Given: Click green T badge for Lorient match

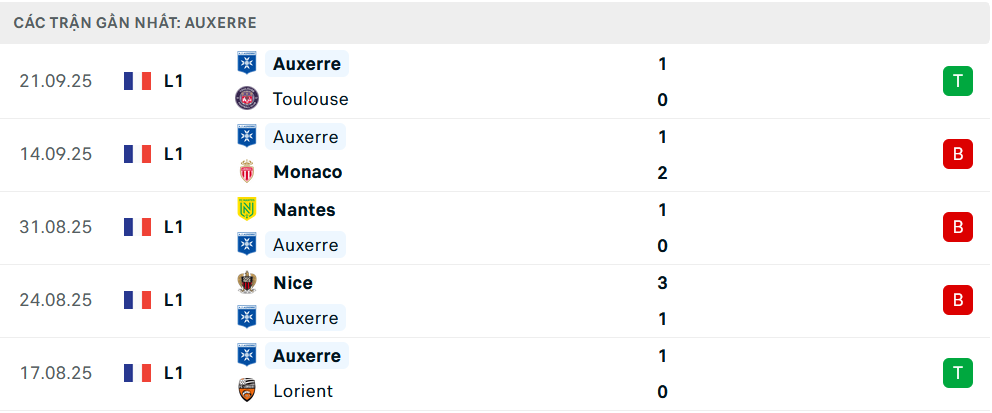Looking at the screenshot, I should (957, 373).
